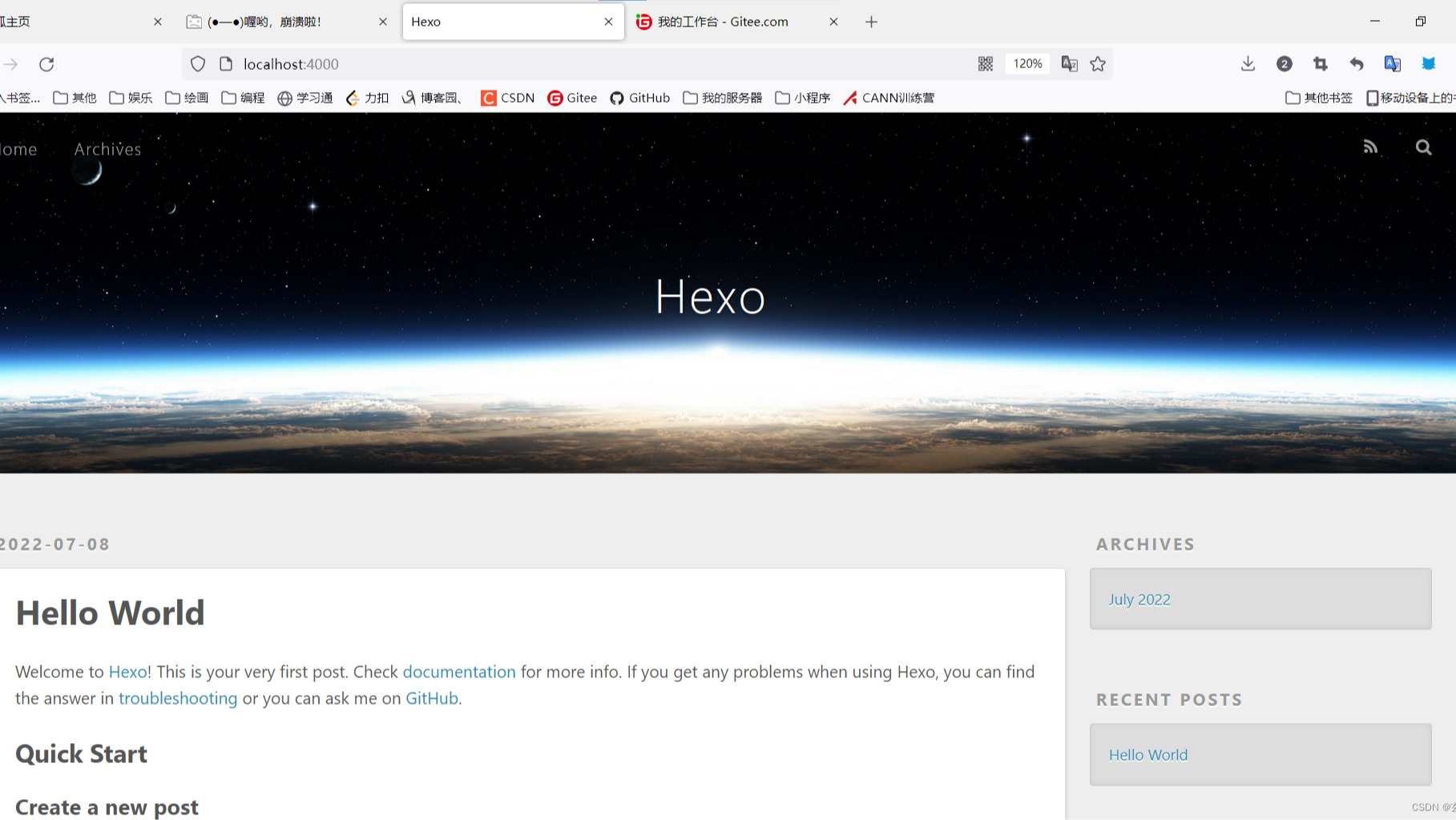Click the forward navigation arrow

[10, 64]
